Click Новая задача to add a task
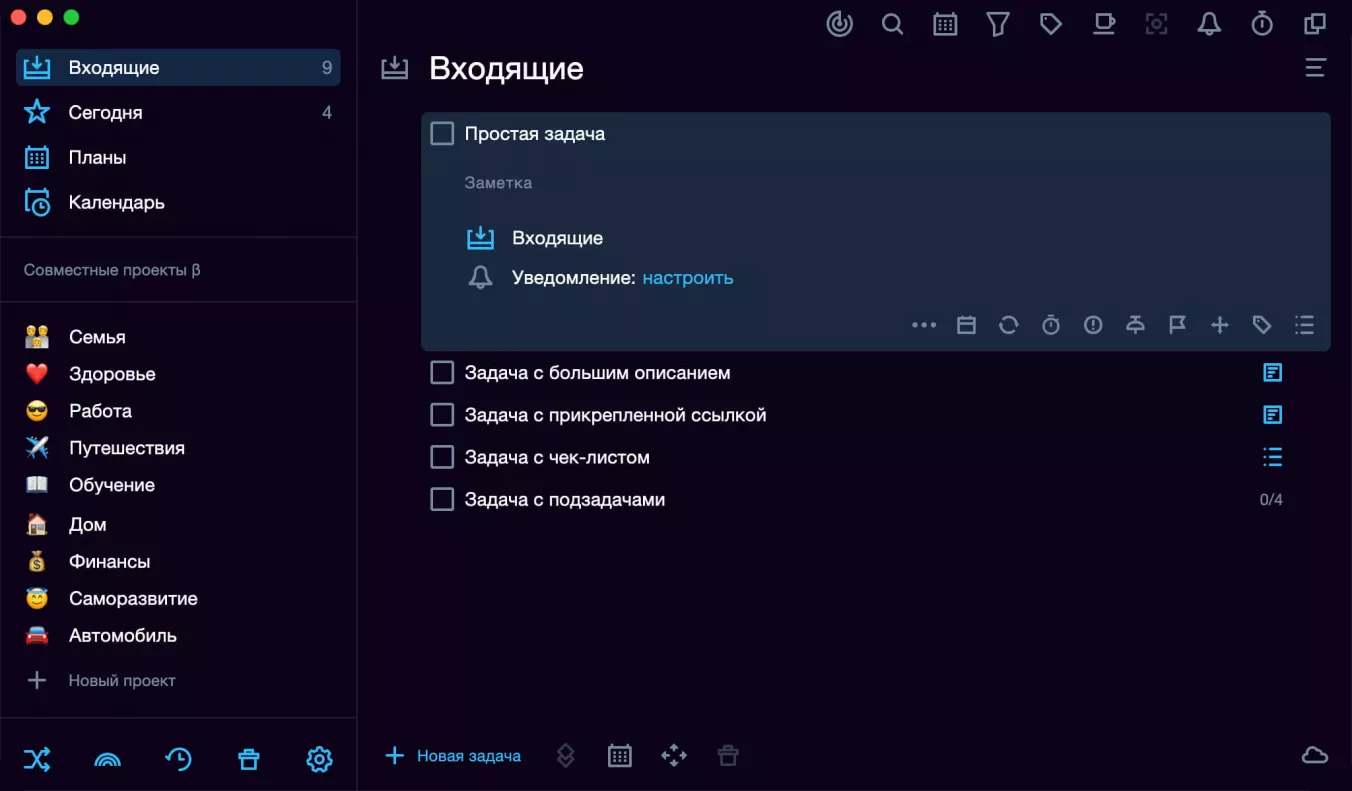 (x=453, y=756)
